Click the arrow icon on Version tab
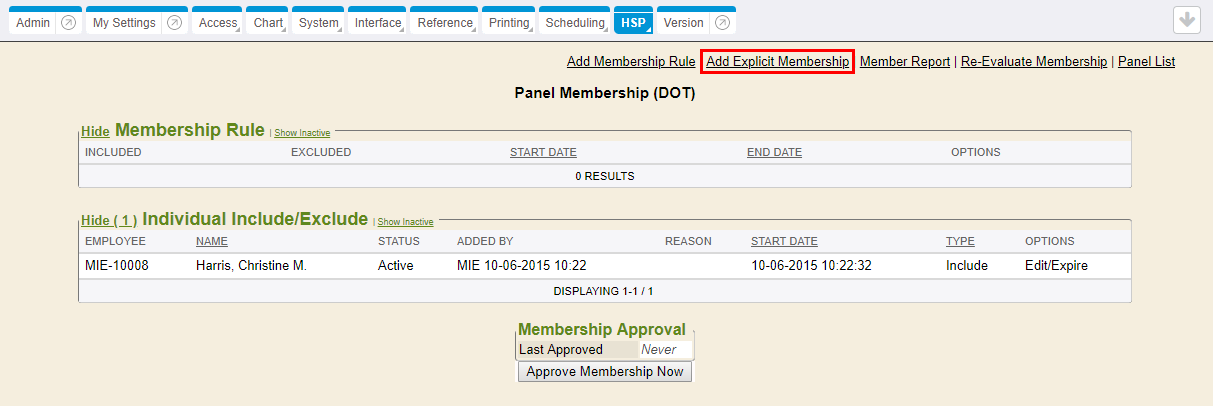The image size is (1213, 406). [723, 23]
